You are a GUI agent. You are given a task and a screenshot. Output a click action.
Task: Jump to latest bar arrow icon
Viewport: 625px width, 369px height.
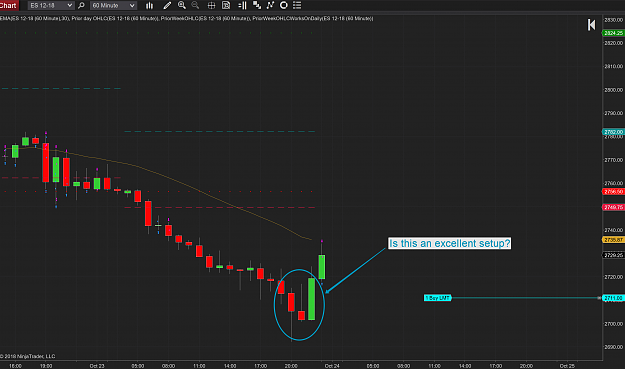592,25
